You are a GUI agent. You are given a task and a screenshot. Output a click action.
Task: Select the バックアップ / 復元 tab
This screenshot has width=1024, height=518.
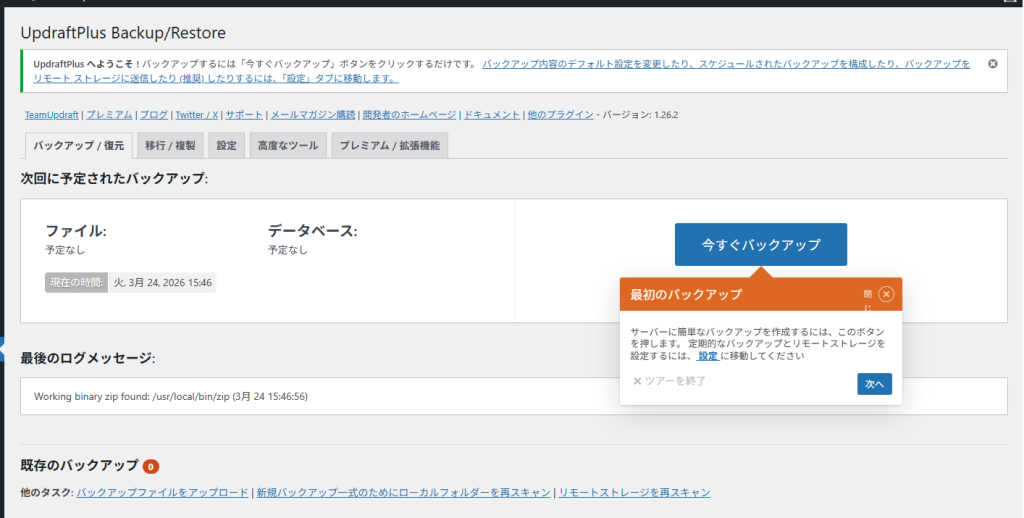[x=79, y=146]
